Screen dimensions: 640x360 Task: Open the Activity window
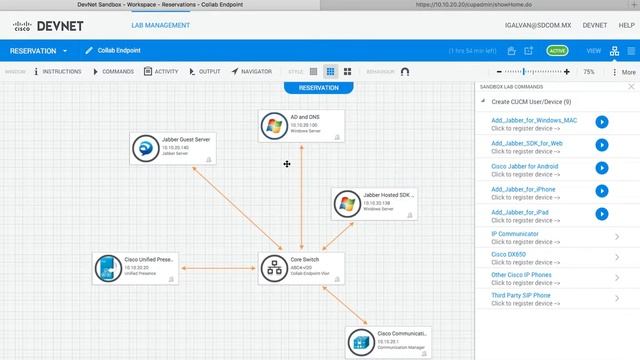coord(161,71)
